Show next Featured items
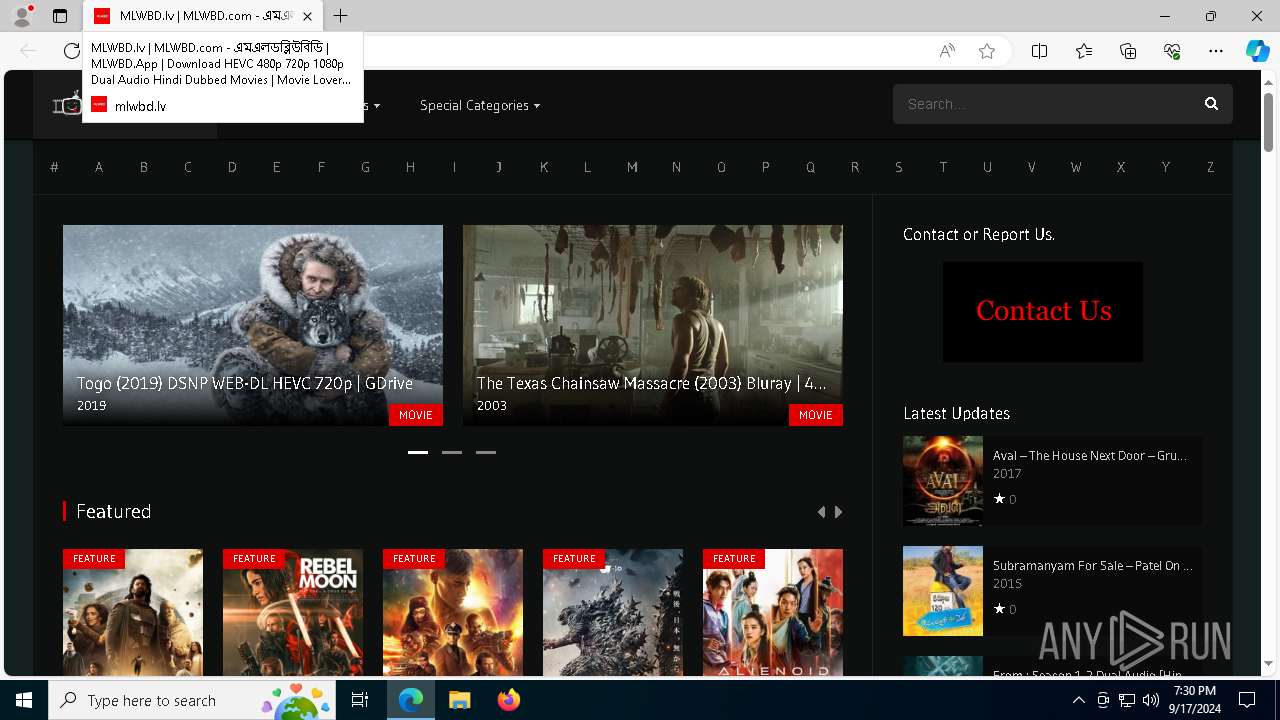This screenshot has width=1280, height=720. coord(838,512)
